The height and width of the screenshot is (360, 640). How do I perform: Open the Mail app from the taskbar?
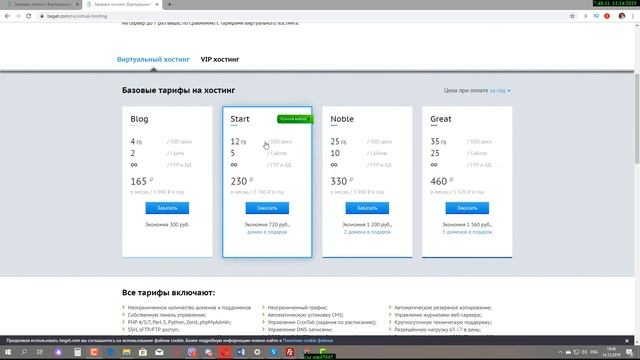(159, 352)
